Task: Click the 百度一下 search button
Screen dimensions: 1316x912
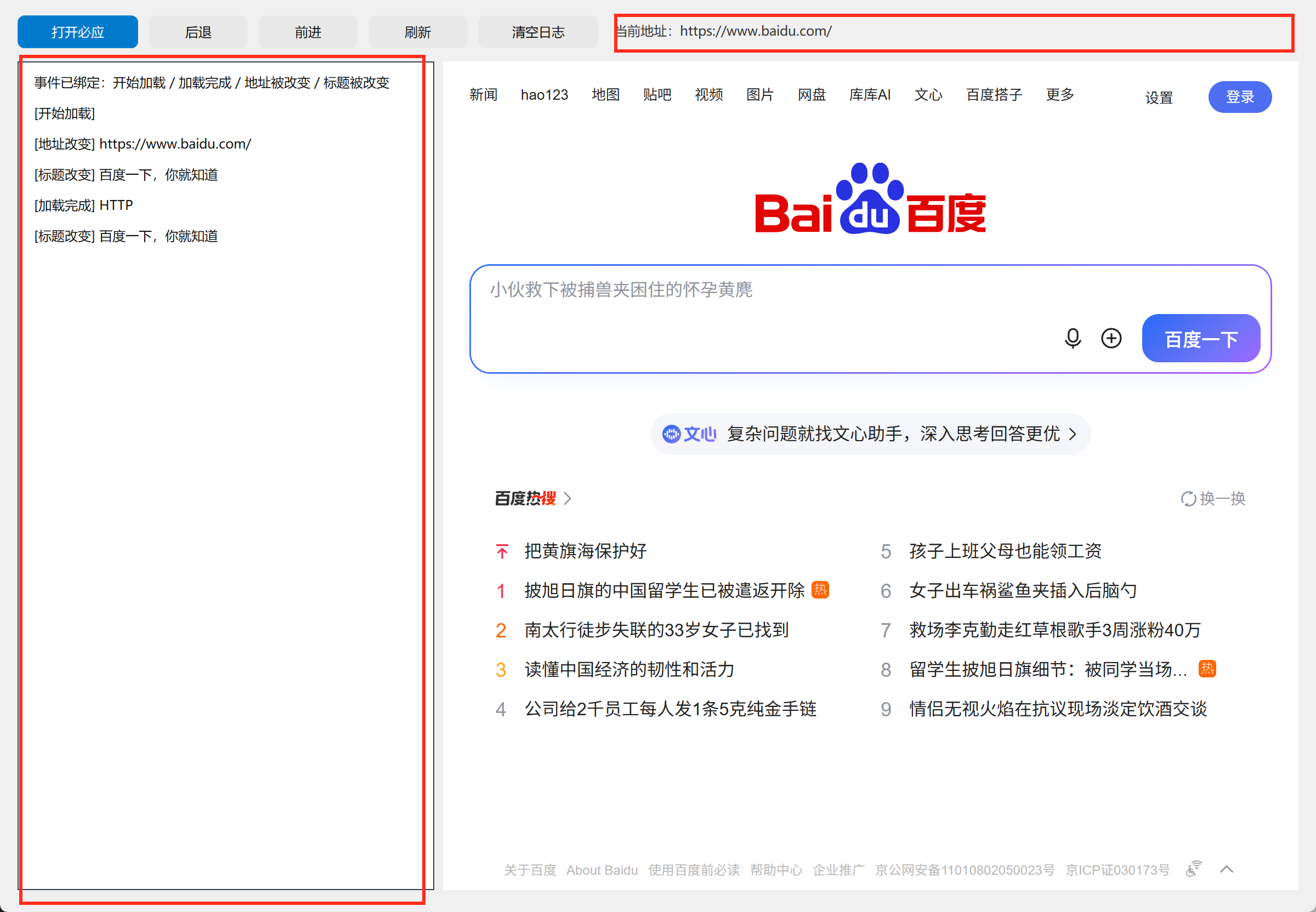Action: pyautogui.click(x=1200, y=338)
